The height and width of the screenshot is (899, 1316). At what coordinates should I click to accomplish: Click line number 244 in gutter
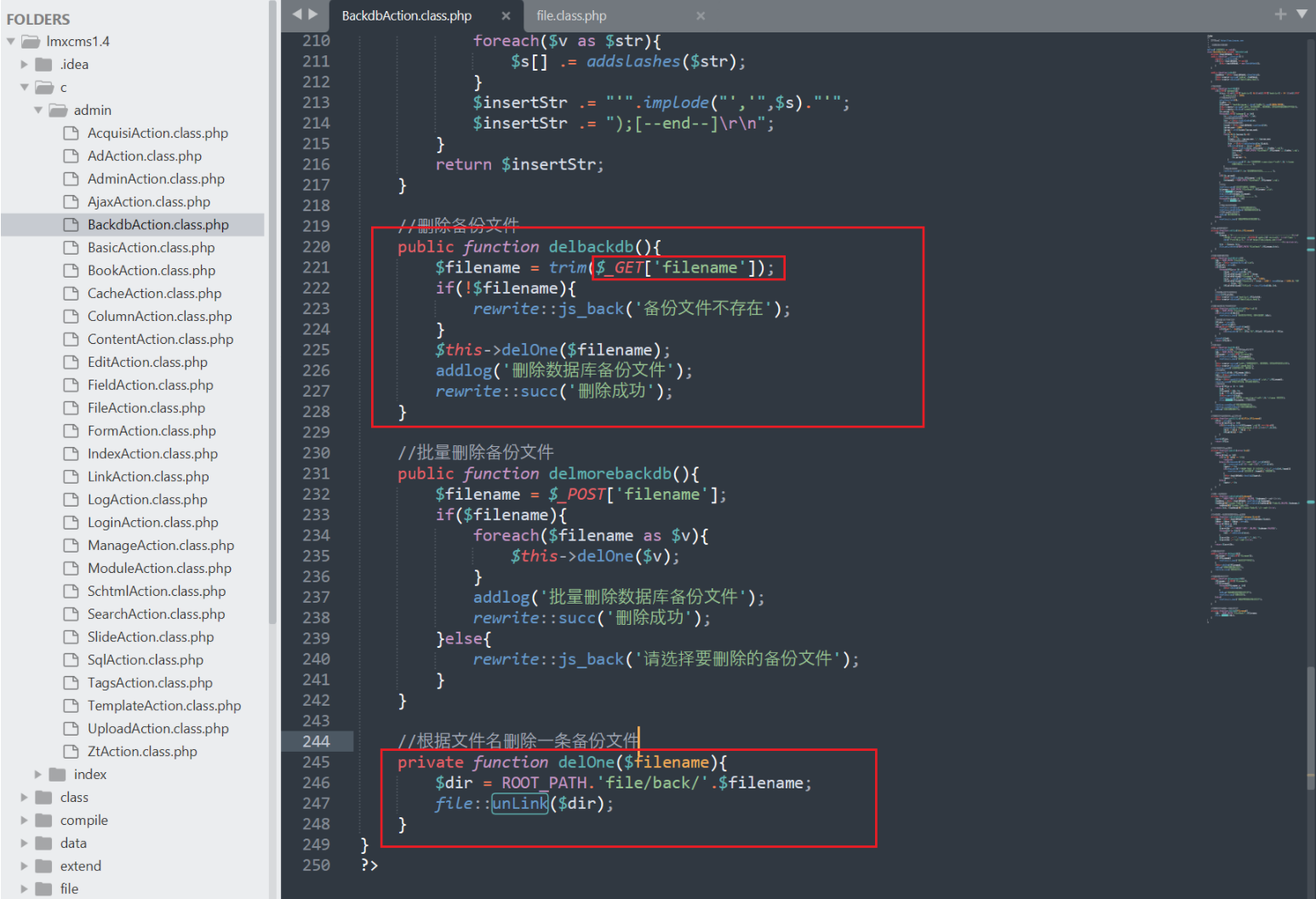tap(316, 742)
